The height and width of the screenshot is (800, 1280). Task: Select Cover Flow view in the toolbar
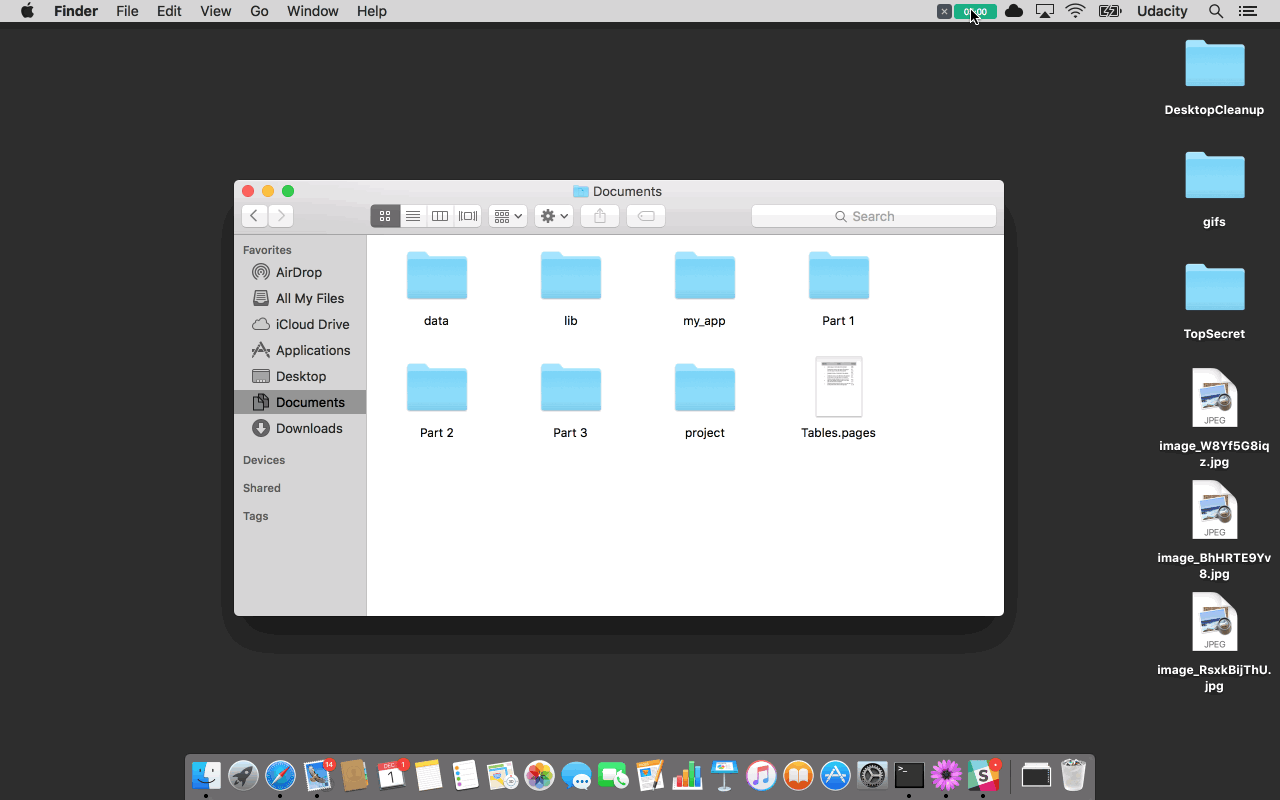point(467,215)
